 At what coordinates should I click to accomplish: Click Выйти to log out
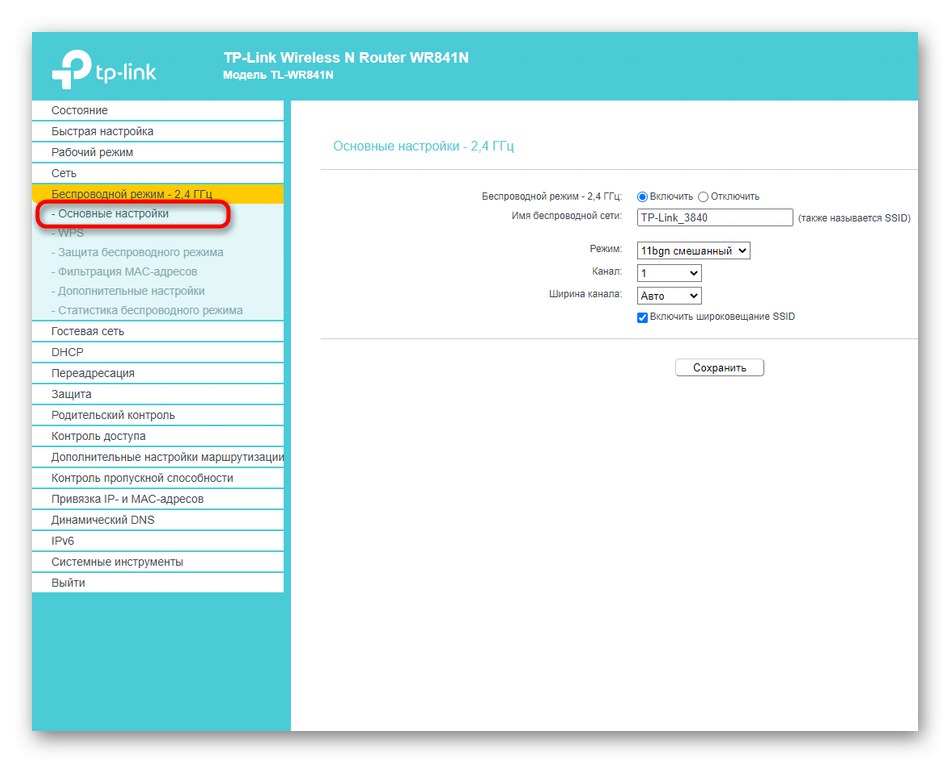tap(158, 583)
